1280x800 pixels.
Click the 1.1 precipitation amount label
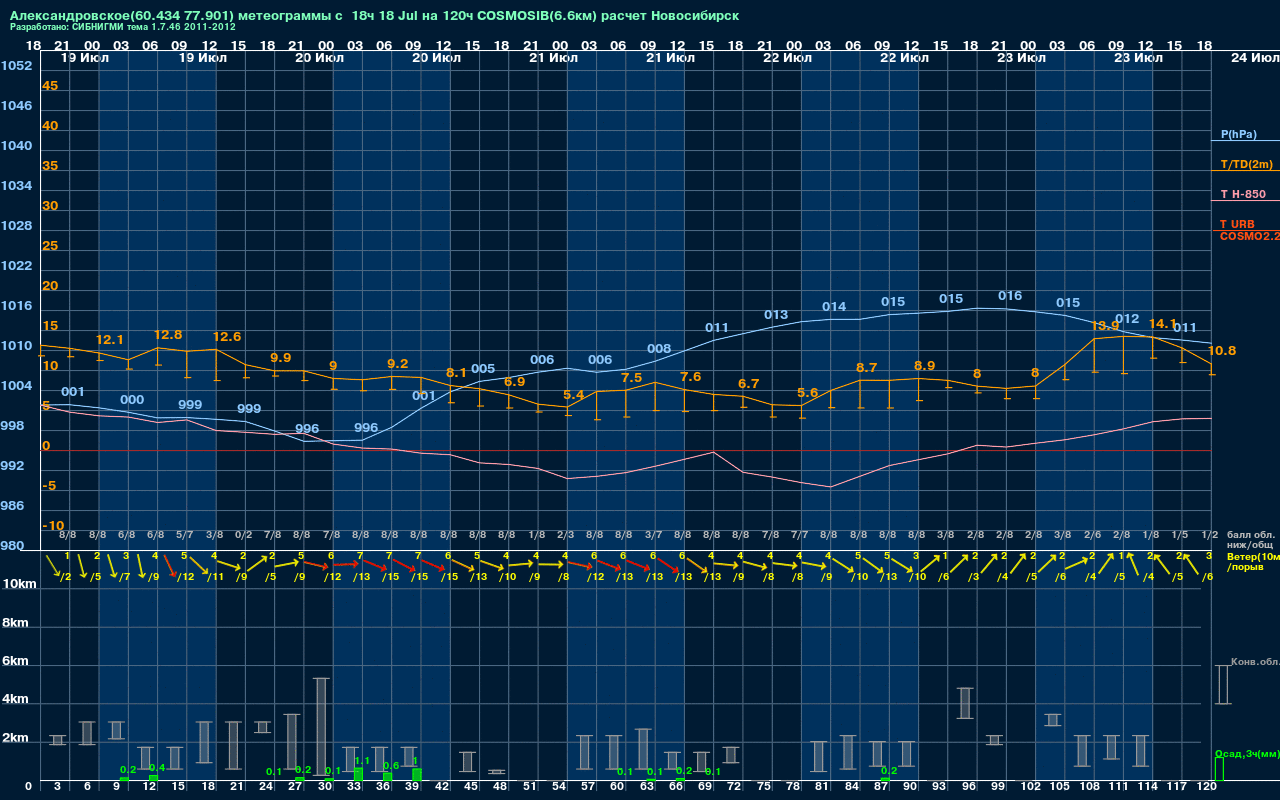(x=362, y=761)
